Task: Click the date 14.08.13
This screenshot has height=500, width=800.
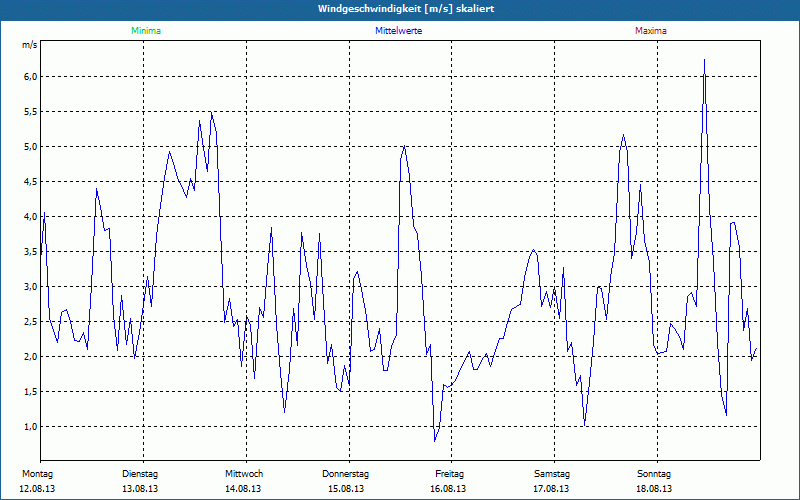Action: 243,489
